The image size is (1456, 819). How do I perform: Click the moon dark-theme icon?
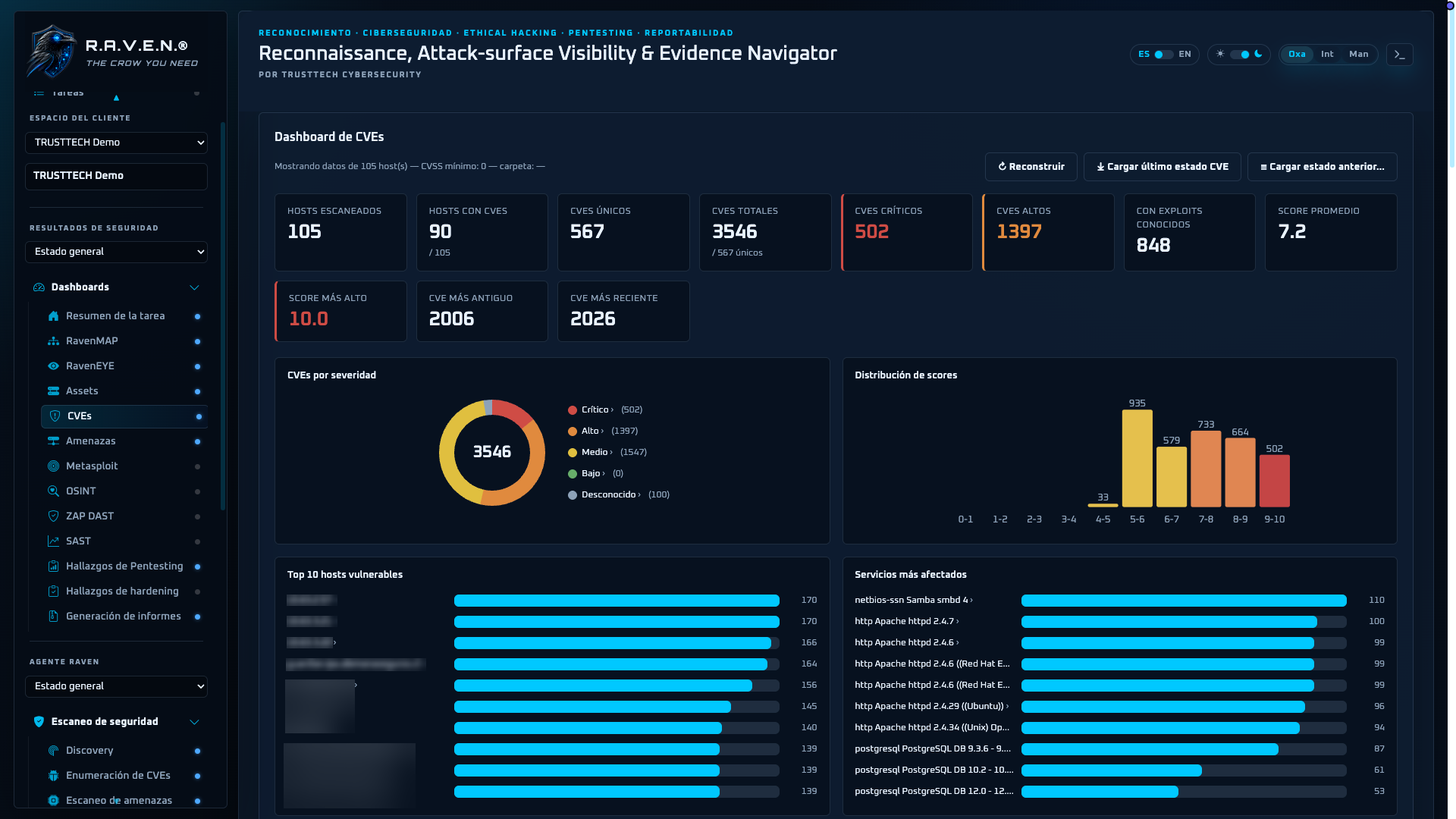1259,54
